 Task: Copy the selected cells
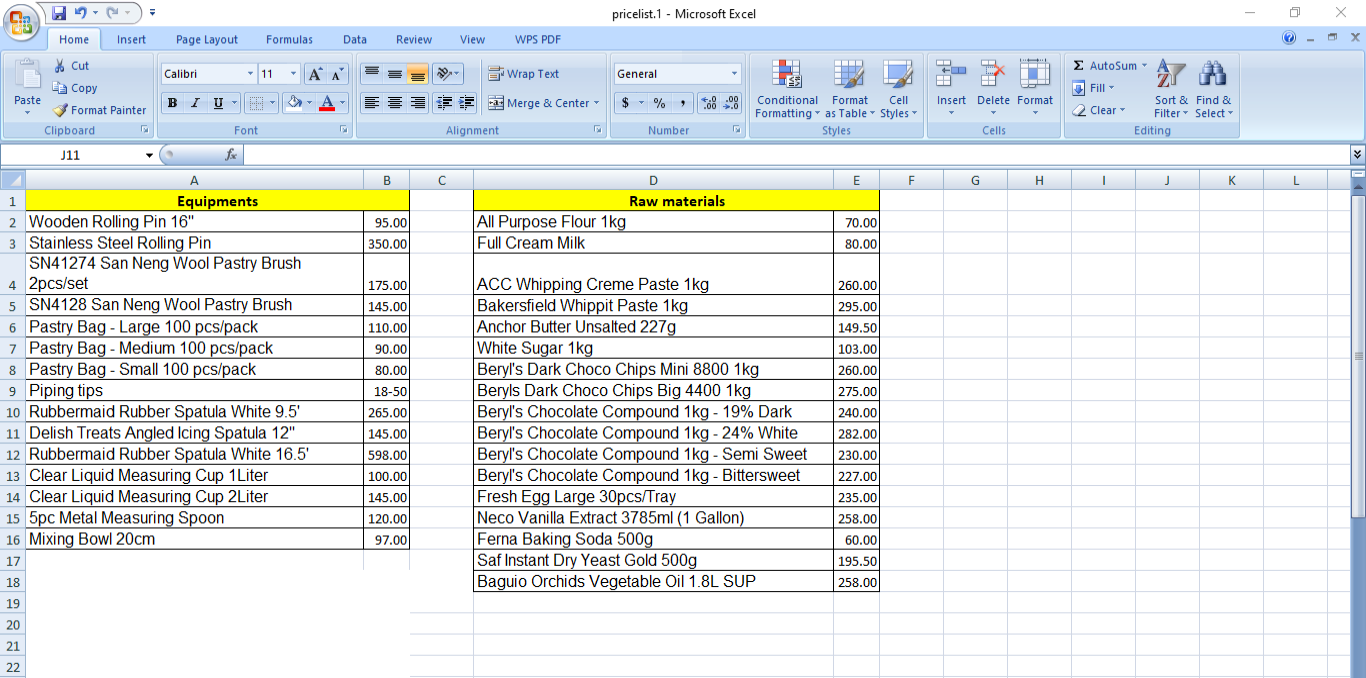[x=75, y=88]
